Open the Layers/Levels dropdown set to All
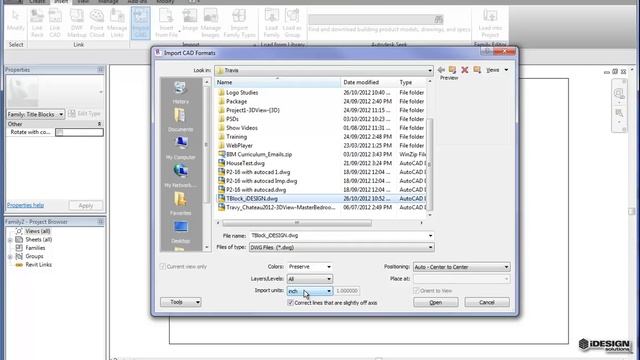The width and height of the screenshot is (640, 360). (310, 279)
